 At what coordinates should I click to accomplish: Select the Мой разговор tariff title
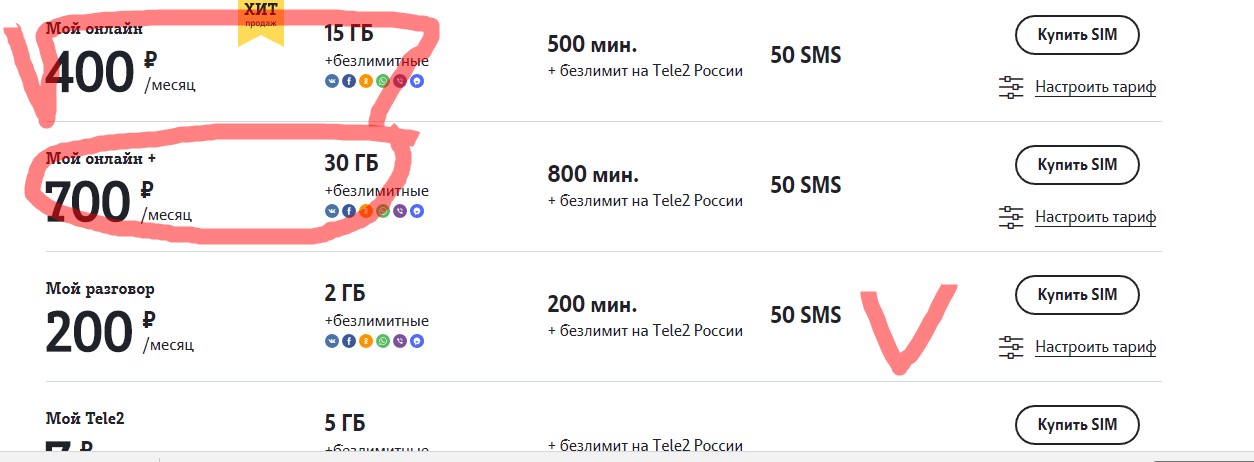click(100, 289)
